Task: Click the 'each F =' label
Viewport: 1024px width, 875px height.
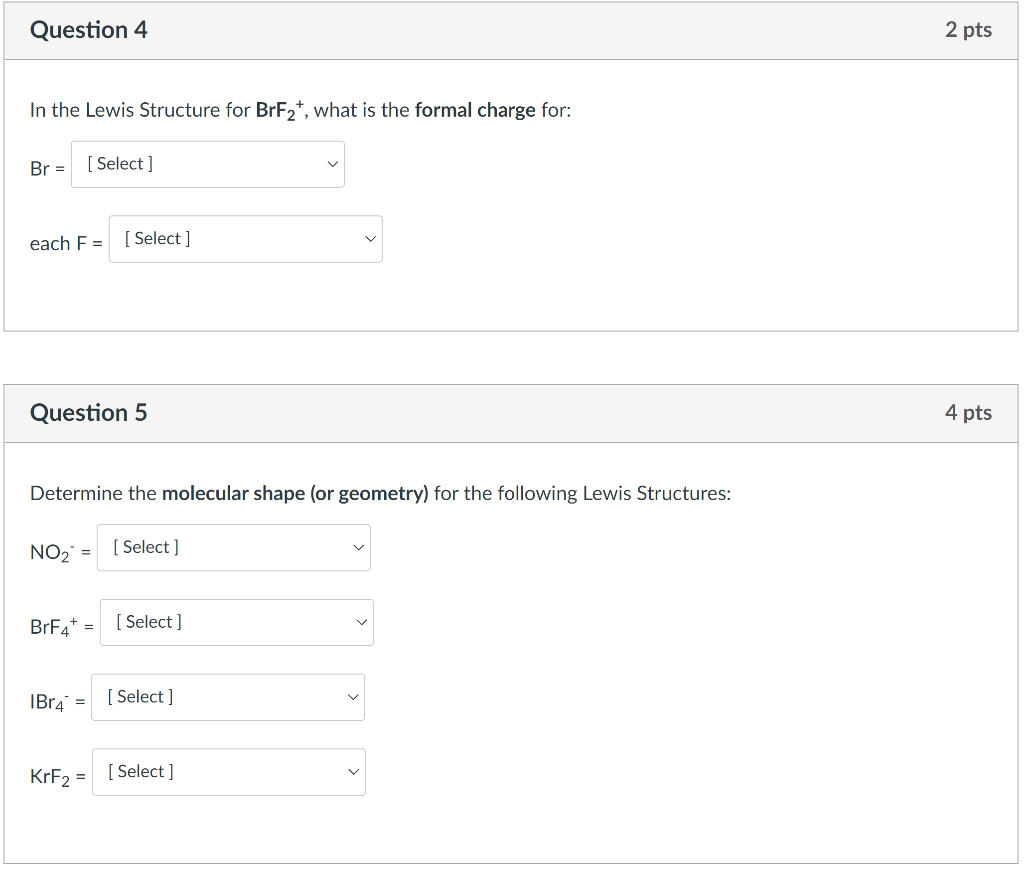Action: pyautogui.click(x=66, y=243)
